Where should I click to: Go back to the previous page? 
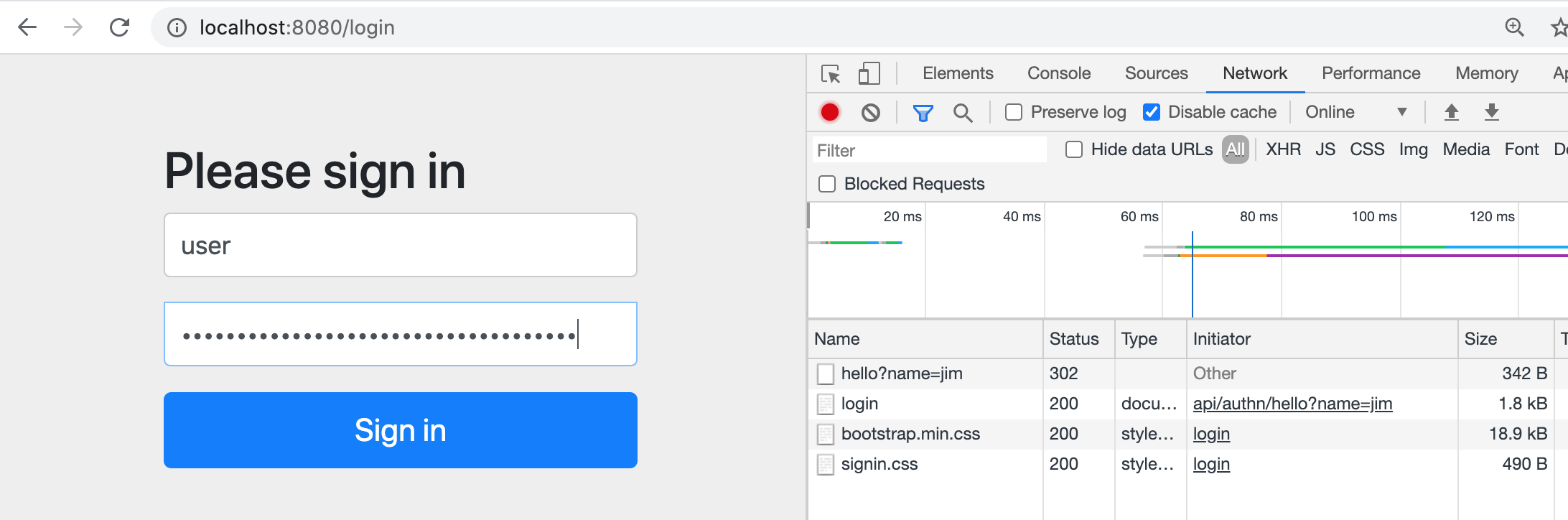27,27
